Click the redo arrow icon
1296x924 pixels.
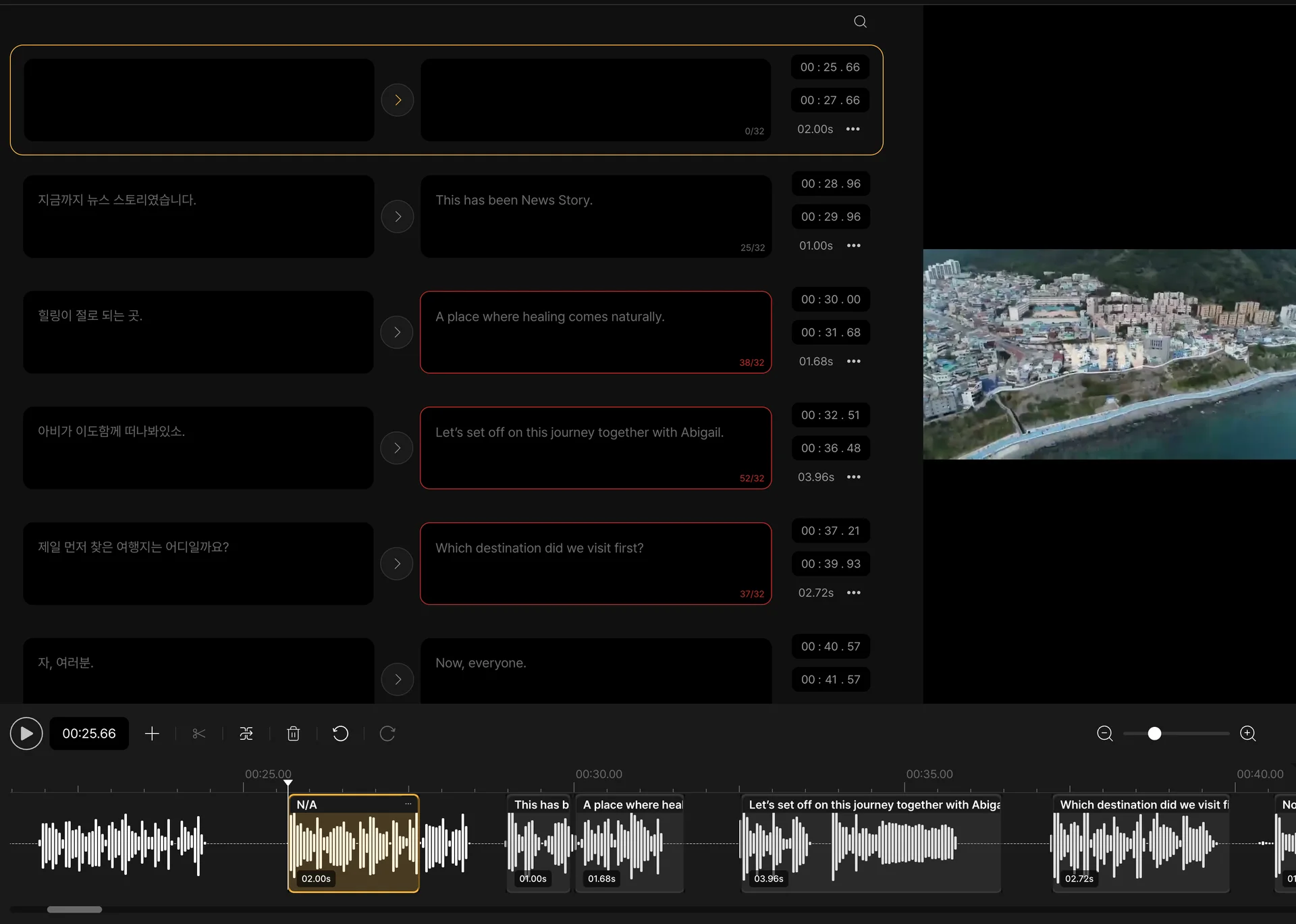[x=387, y=734]
